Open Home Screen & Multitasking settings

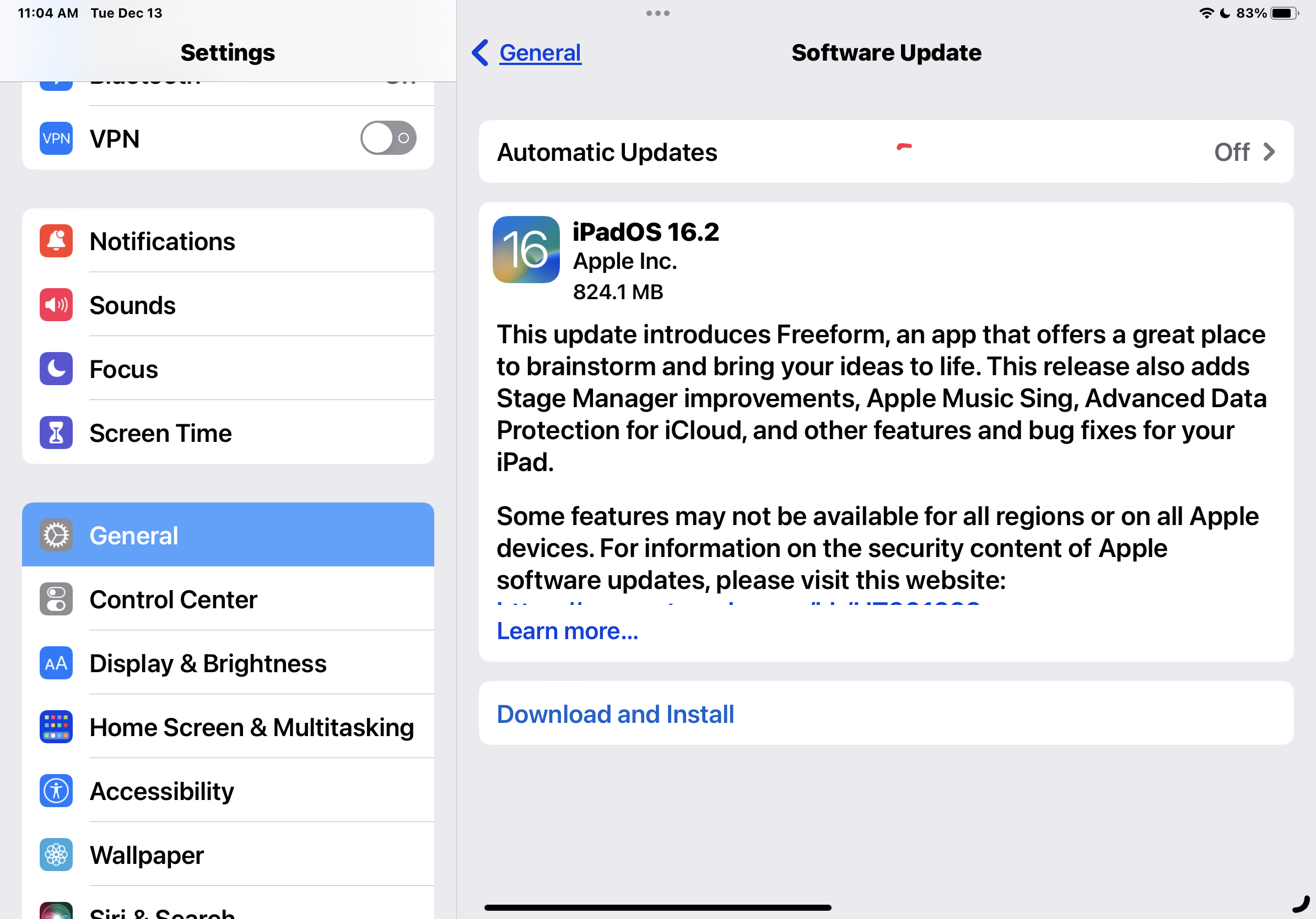(x=228, y=727)
